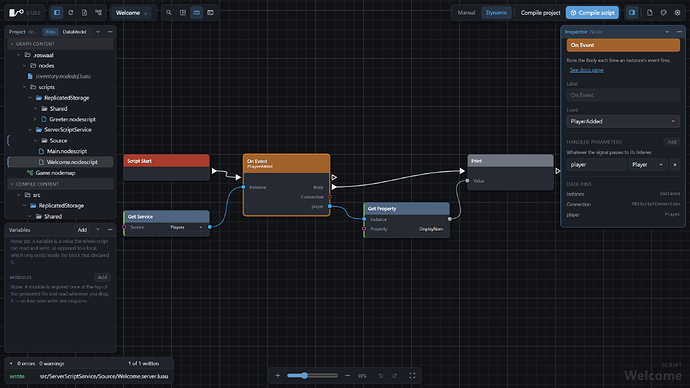
Task: Collapse the .roswaal folder
Action: (x=18, y=55)
